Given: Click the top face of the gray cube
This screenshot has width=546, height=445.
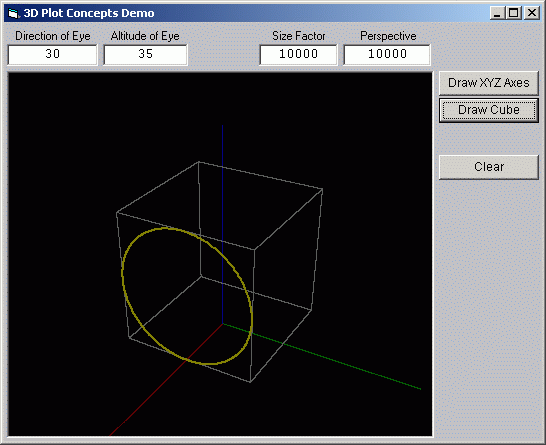Looking at the screenshot, I should (x=219, y=205).
